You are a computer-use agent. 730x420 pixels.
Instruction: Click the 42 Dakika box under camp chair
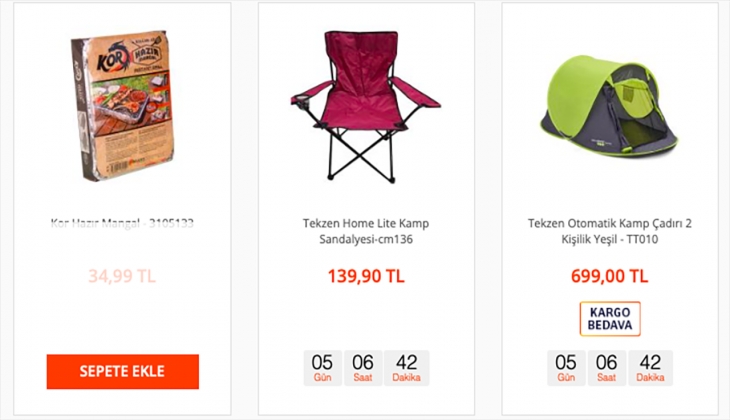(x=406, y=368)
